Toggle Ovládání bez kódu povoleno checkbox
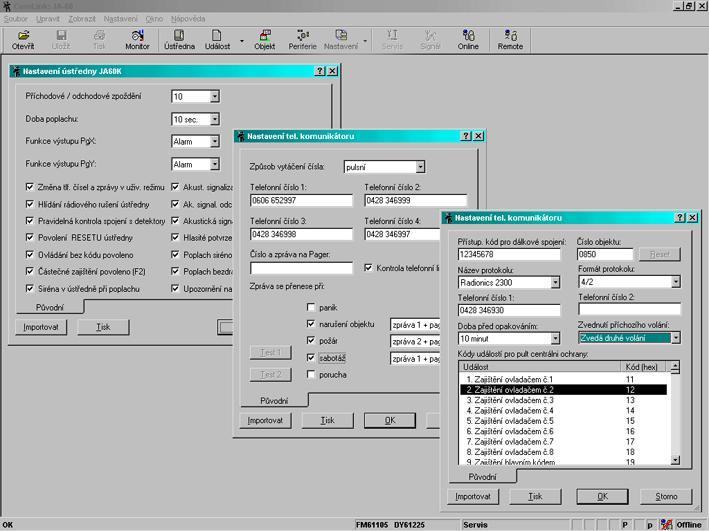This screenshot has height=531, width=709. 30,255
